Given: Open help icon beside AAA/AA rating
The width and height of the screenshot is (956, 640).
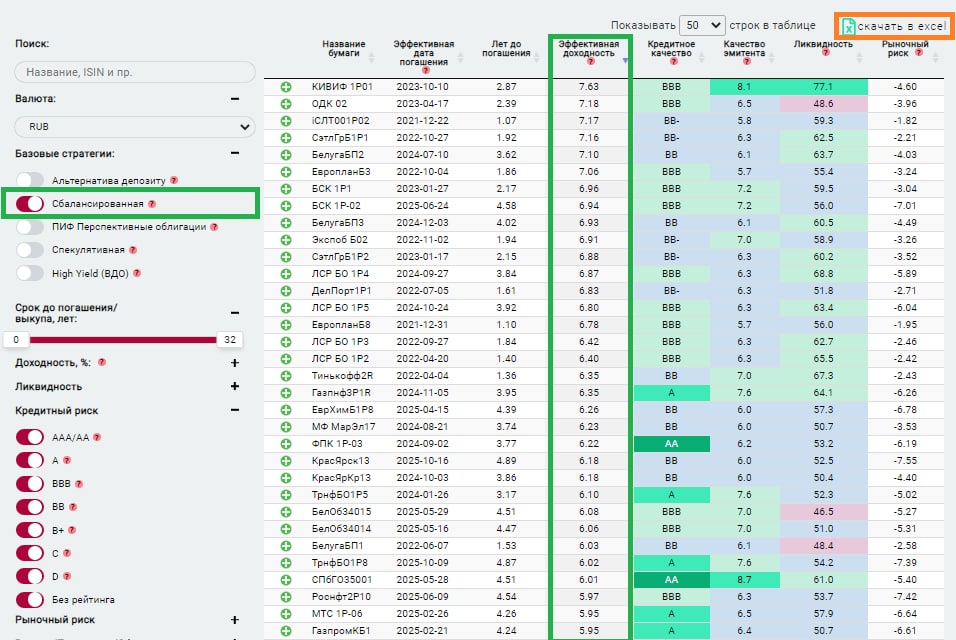Looking at the screenshot, I should [97, 437].
